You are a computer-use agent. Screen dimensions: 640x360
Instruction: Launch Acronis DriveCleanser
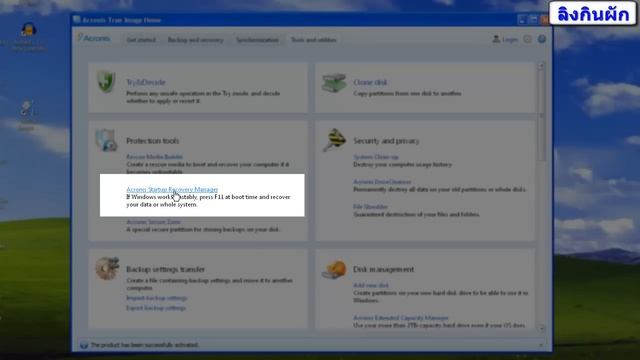(382, 182)
